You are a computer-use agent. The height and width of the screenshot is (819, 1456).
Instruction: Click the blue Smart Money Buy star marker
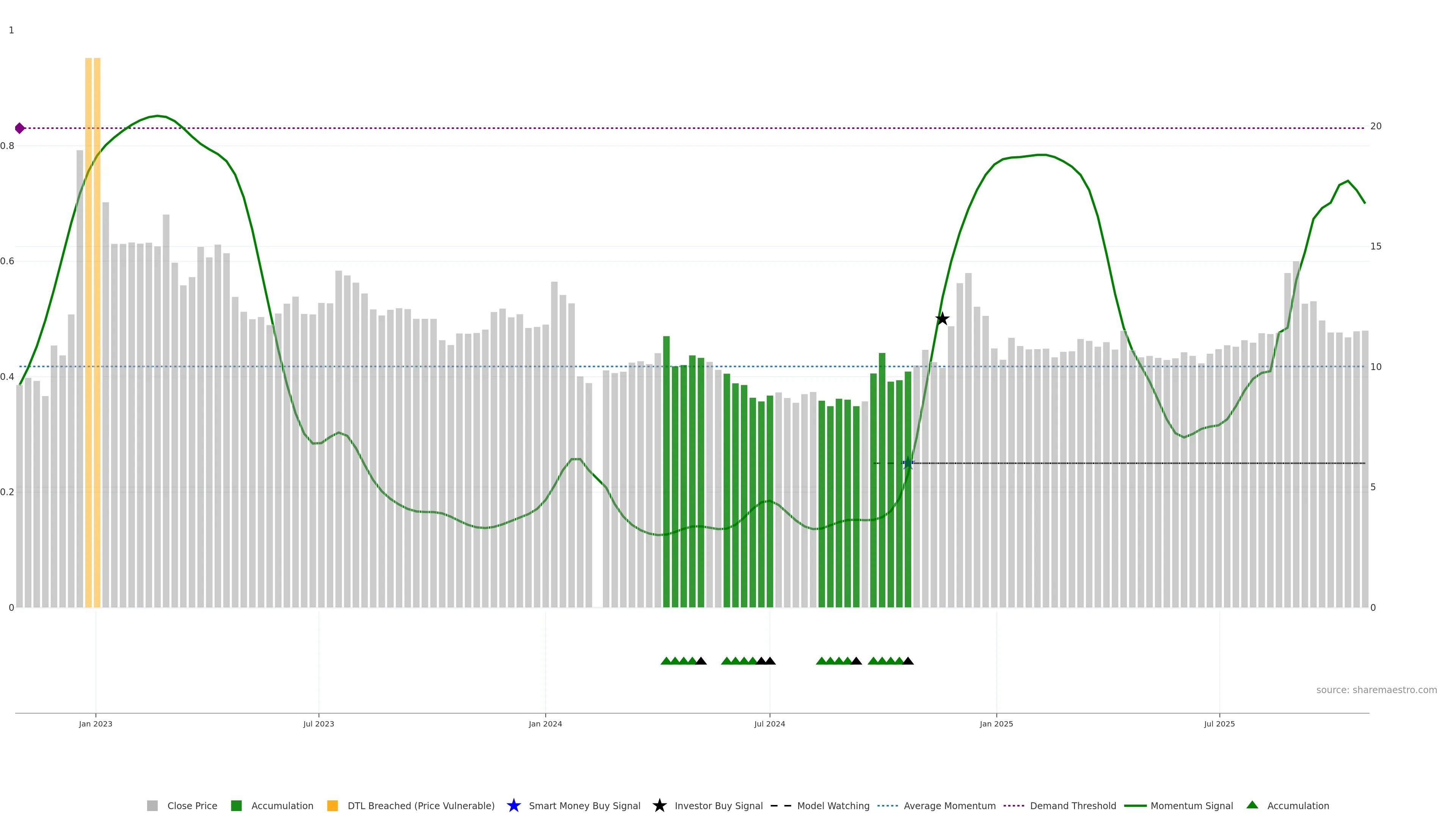click(908, 463)
